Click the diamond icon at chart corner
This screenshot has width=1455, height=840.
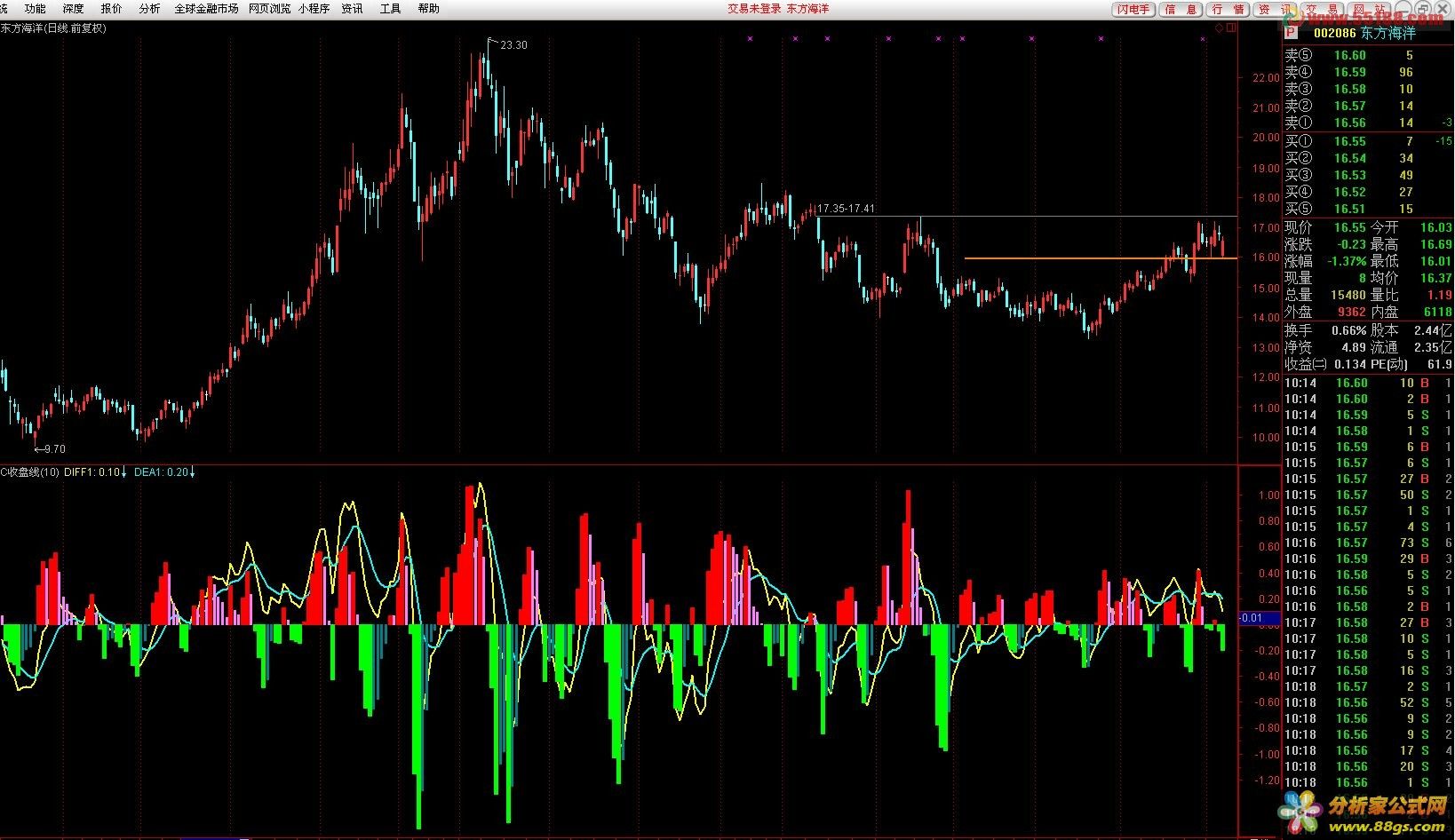pos(1220,28)
